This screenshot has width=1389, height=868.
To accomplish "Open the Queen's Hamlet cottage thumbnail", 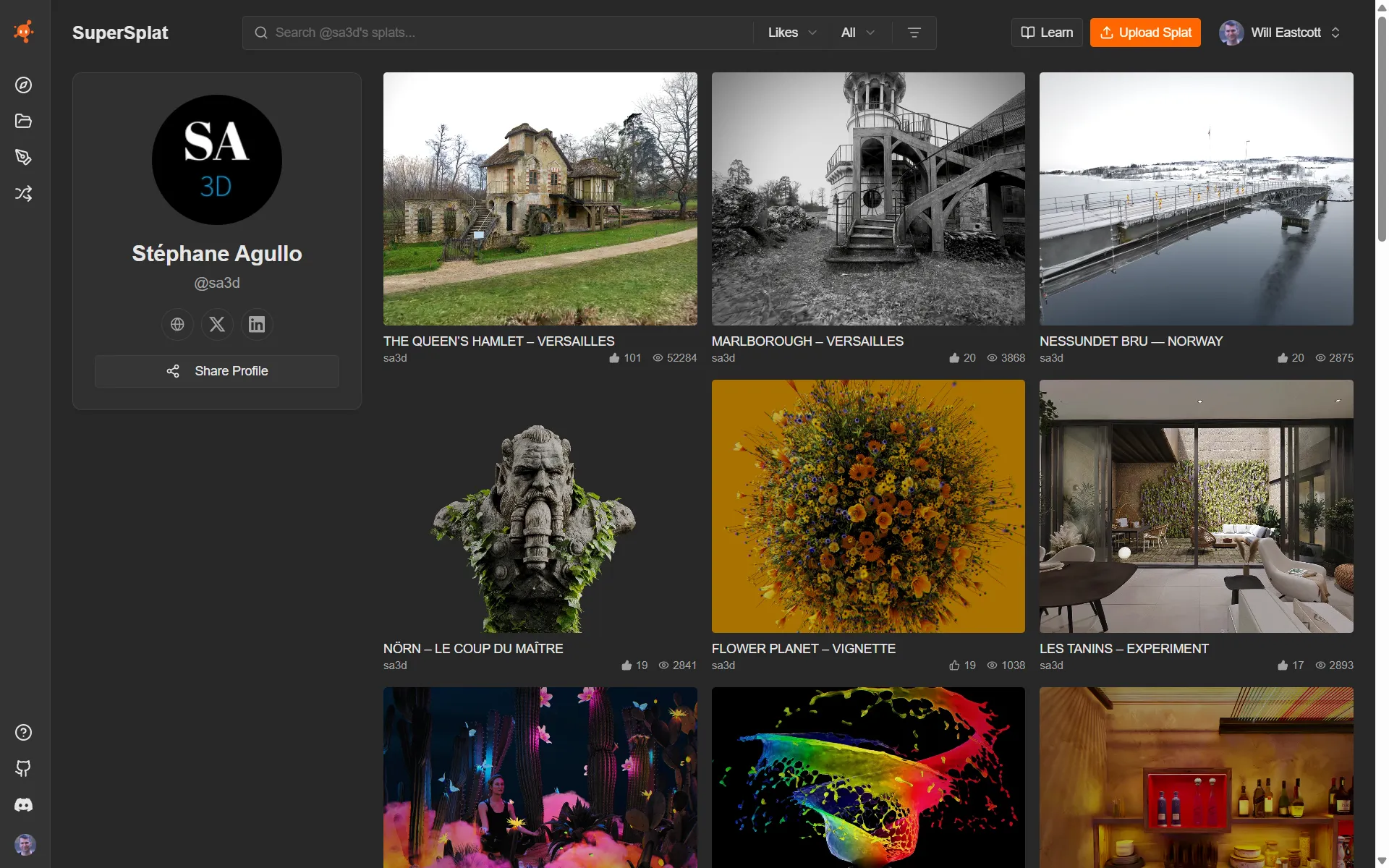I will 540,199.
